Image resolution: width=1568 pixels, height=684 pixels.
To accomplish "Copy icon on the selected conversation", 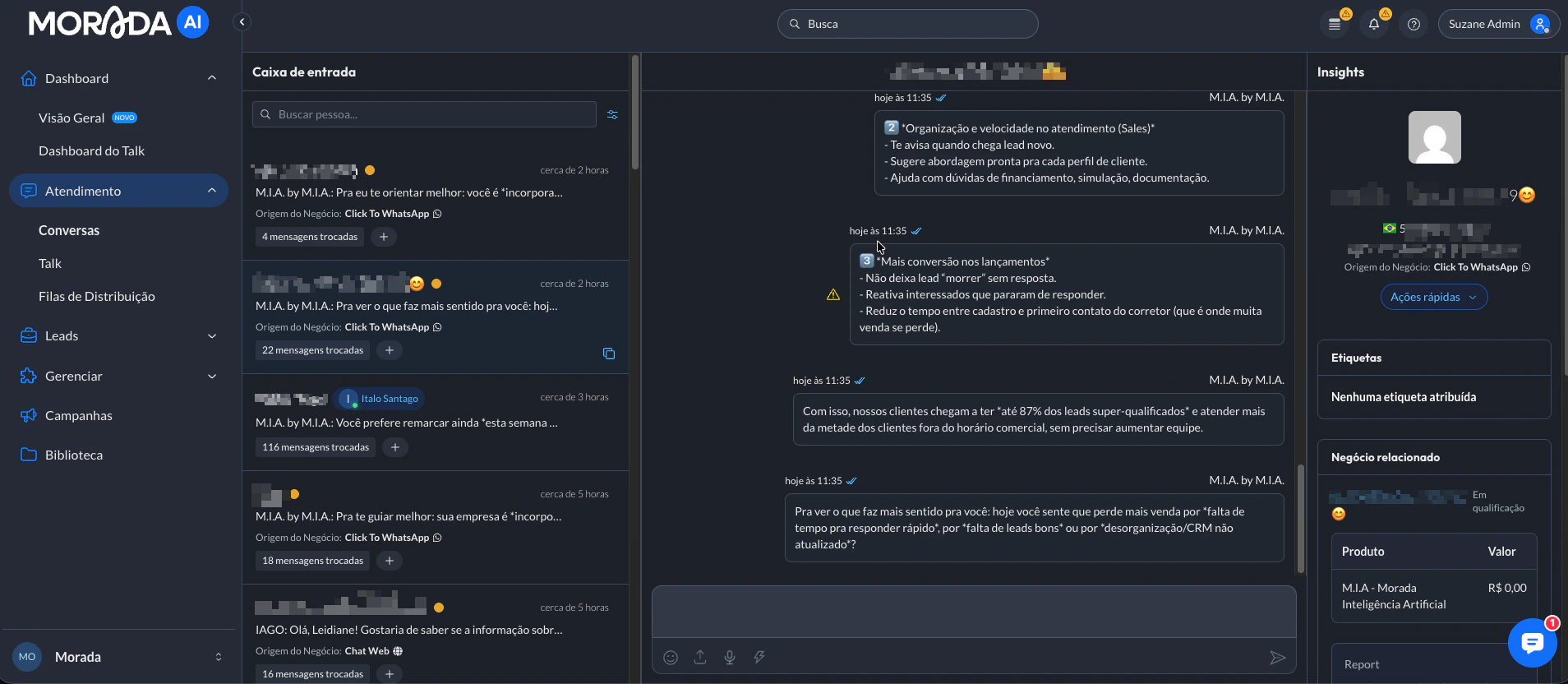I will coord(609,354).
